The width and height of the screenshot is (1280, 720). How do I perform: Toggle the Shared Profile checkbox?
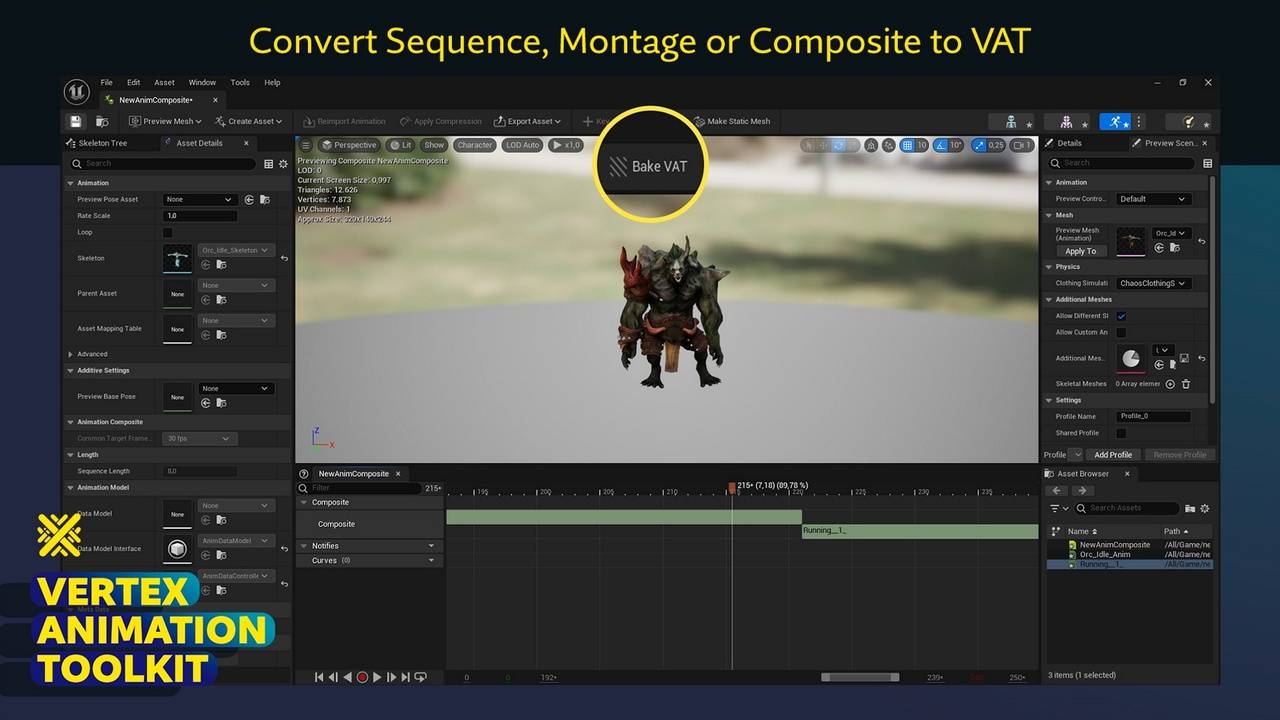coord(1121,433)
